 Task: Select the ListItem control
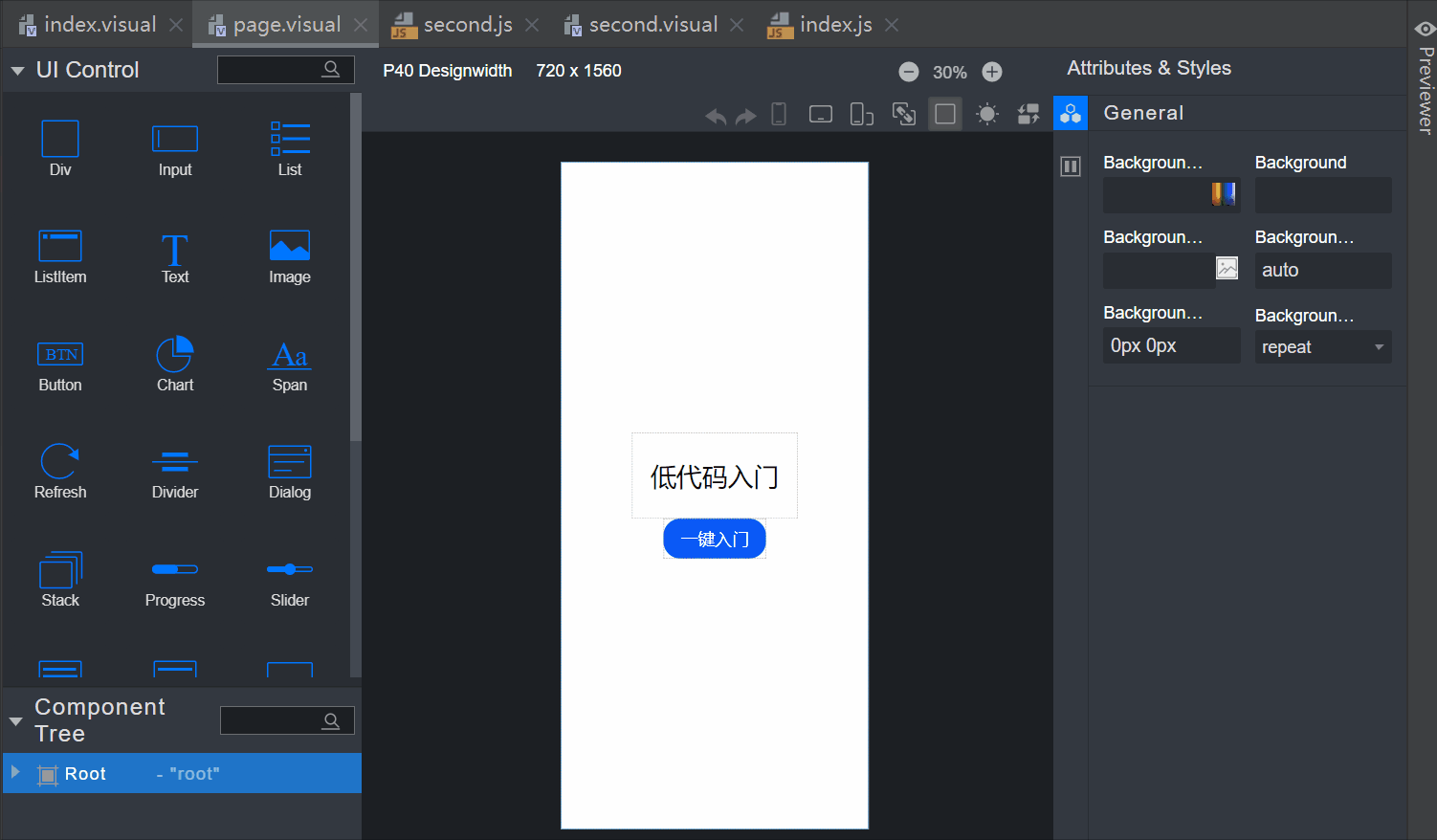(60, 256)
